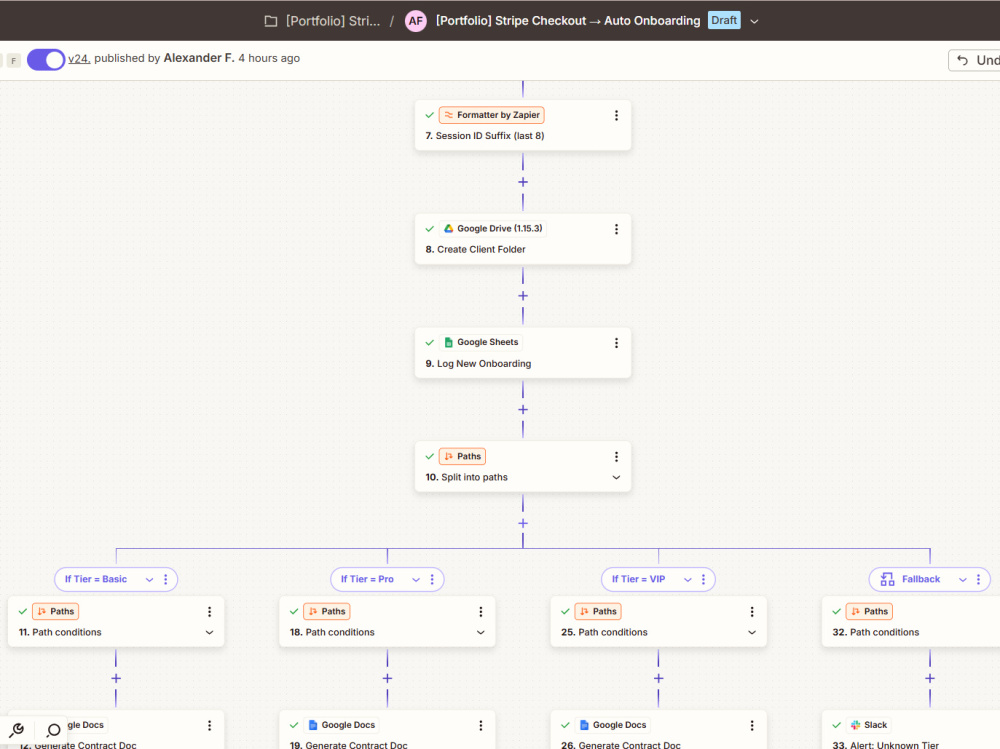
Task: Add a step after step 7 Formatter
Action: click(523, 182)
